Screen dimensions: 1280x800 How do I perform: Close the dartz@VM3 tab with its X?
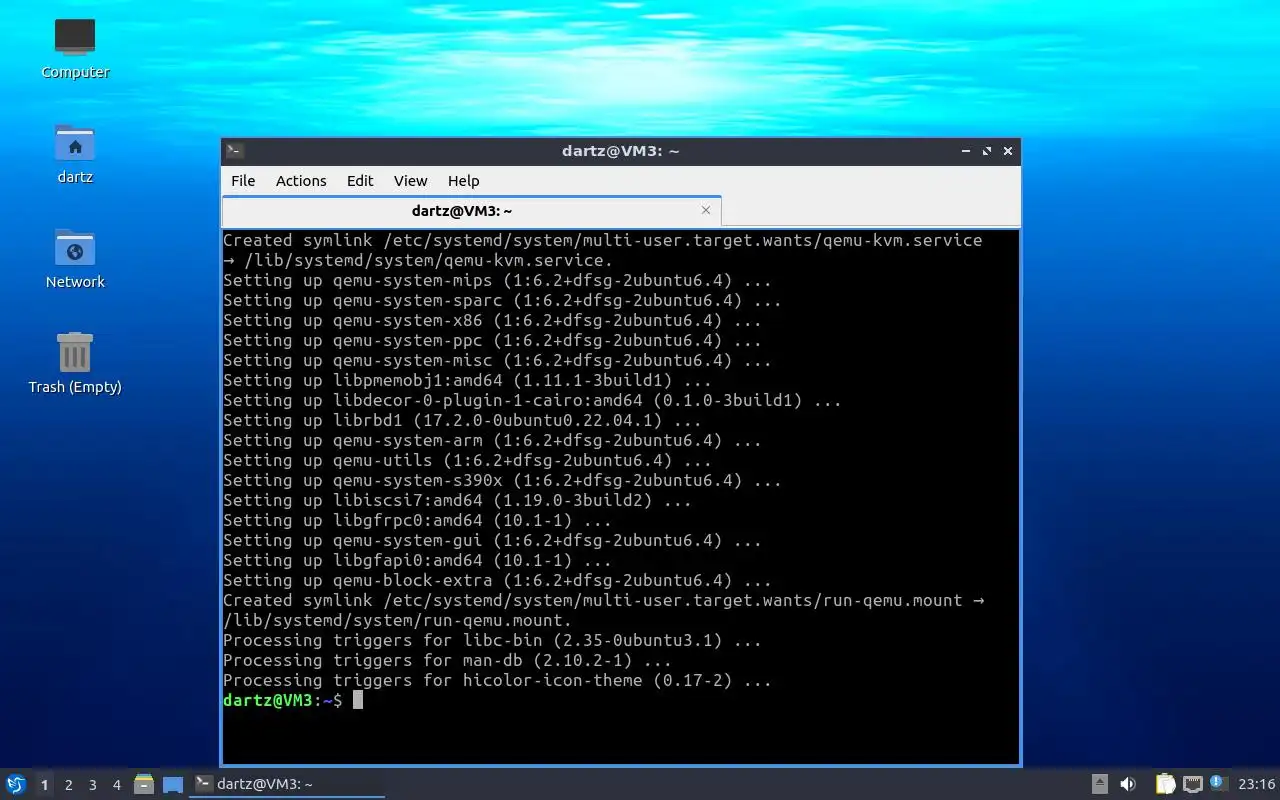(x=706, y=210)
